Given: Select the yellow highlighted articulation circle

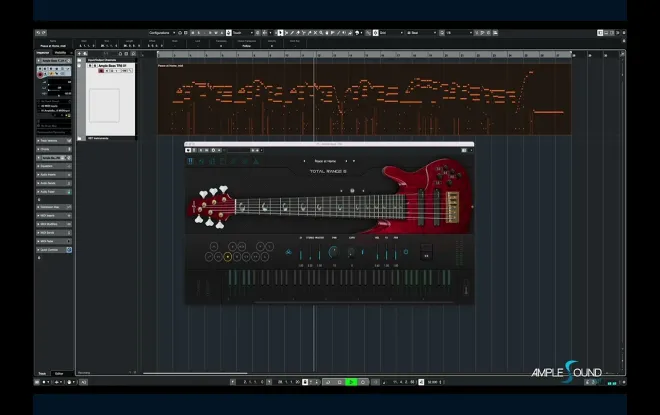Looking at the screenshot, I should coord(227,256).
